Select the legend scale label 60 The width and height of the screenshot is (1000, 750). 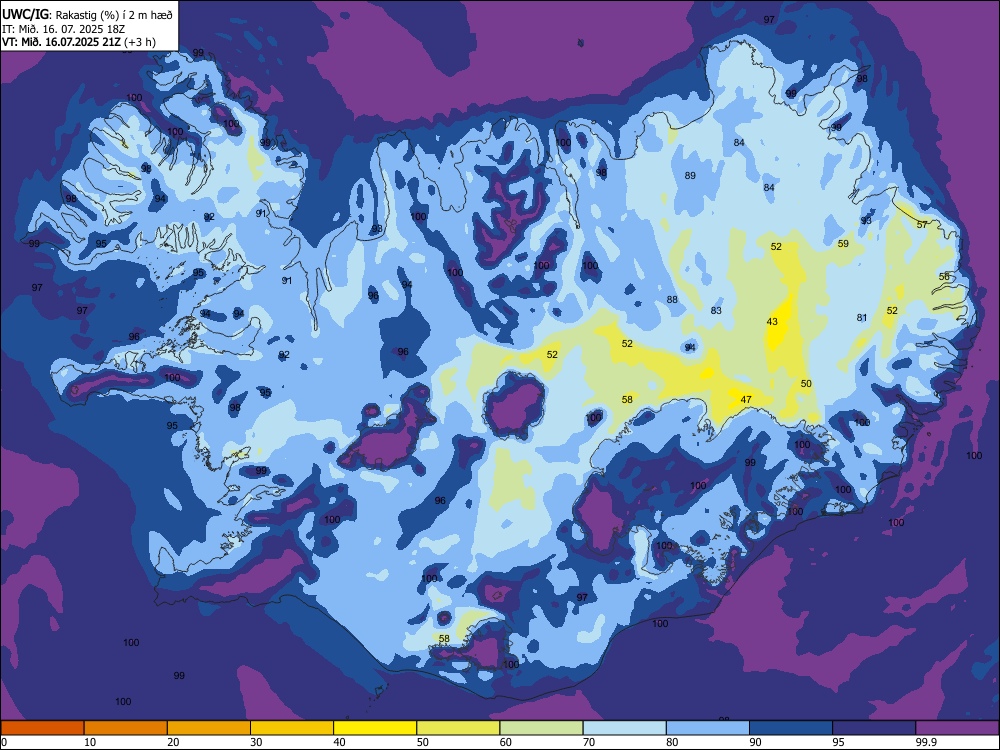point(506,742)
